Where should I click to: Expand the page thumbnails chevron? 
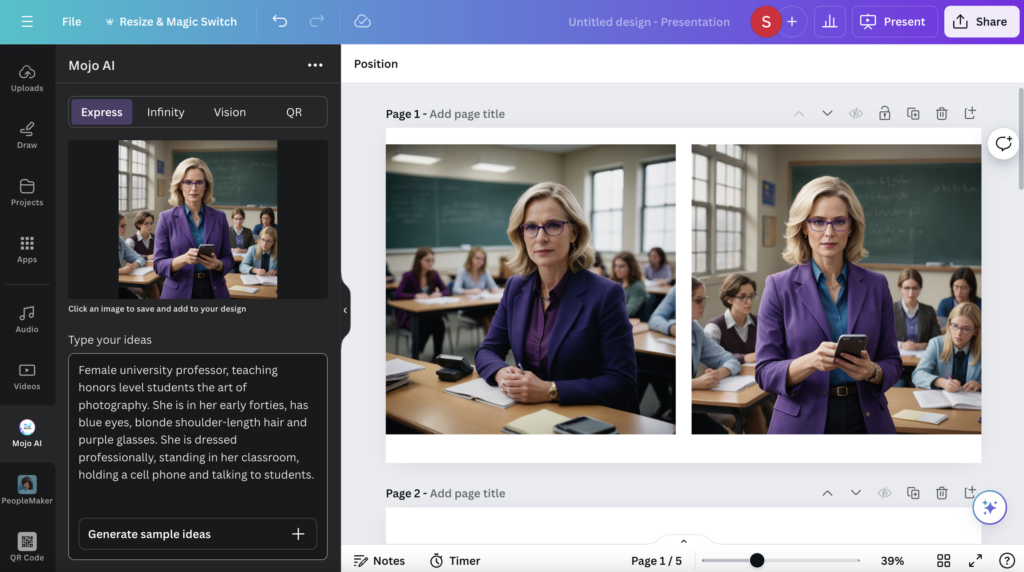683,541
